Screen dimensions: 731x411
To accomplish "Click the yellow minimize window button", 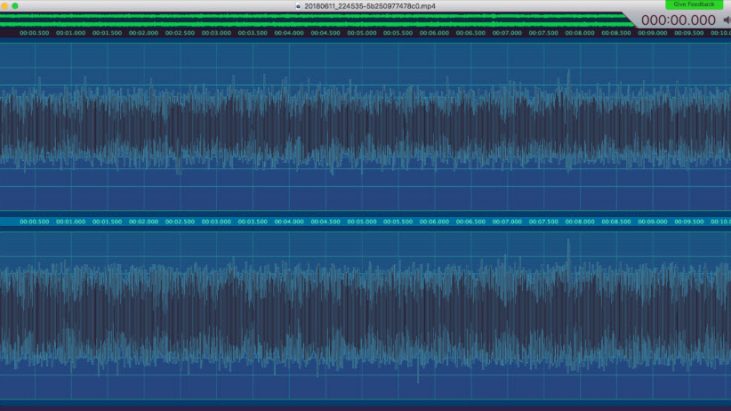I will point(5,6).
